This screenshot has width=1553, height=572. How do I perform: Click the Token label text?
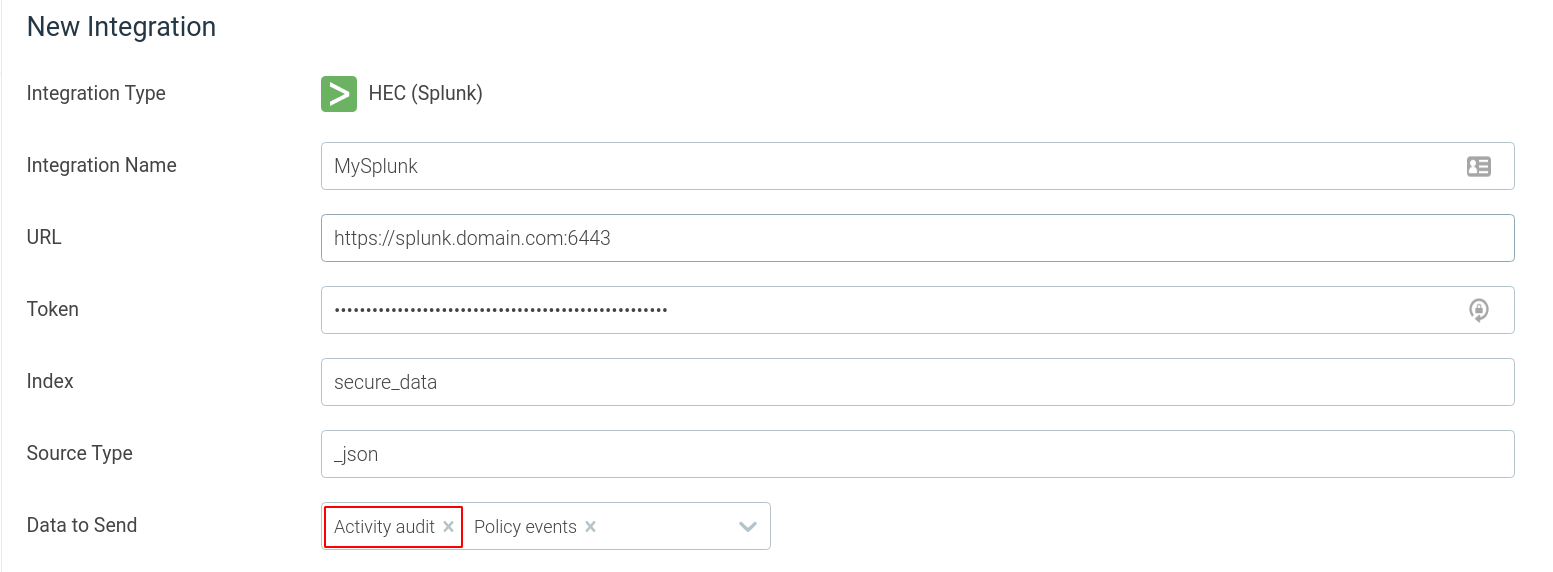pos(52,310)
